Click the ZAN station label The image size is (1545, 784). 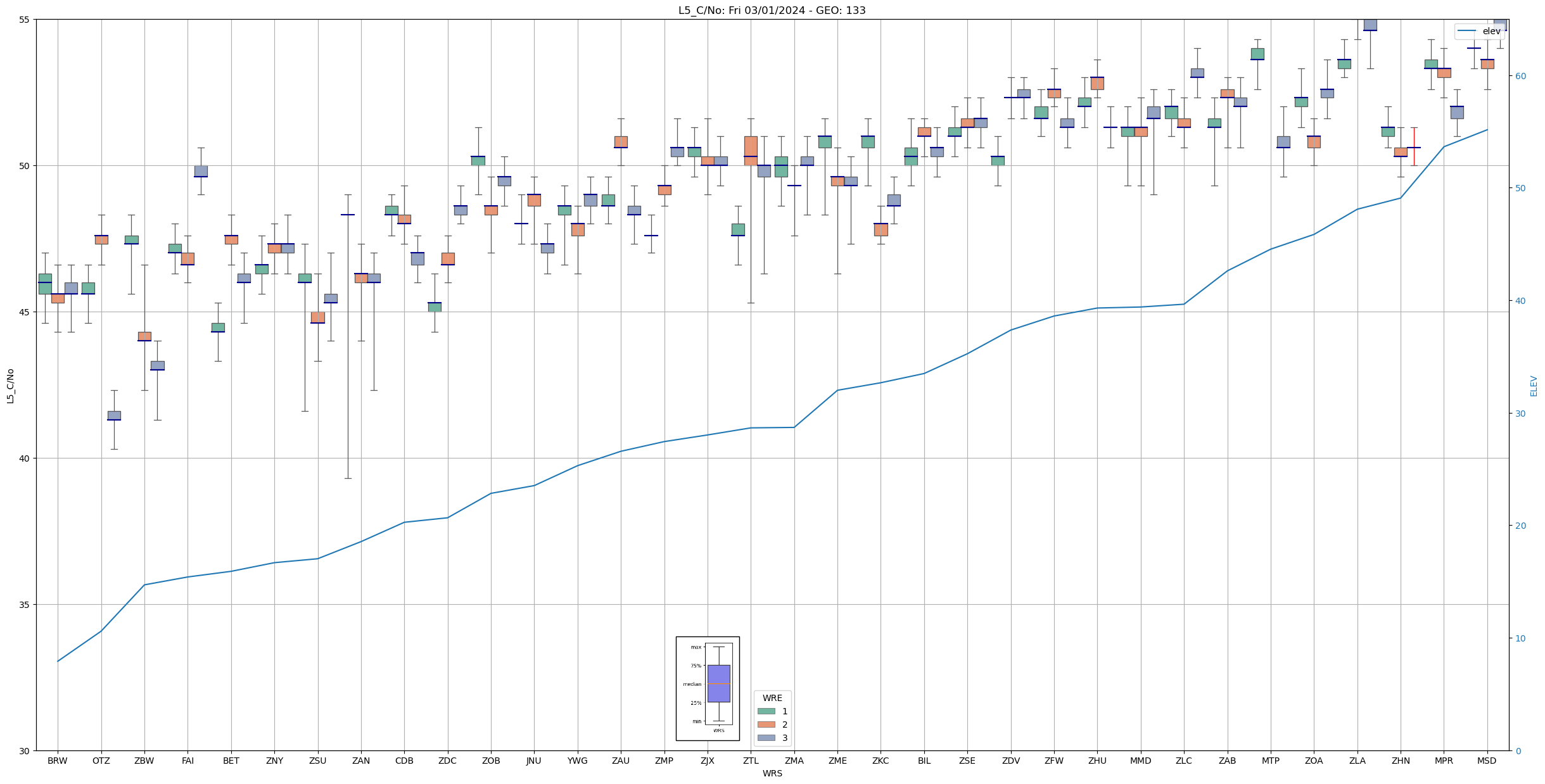click(361, 761)
